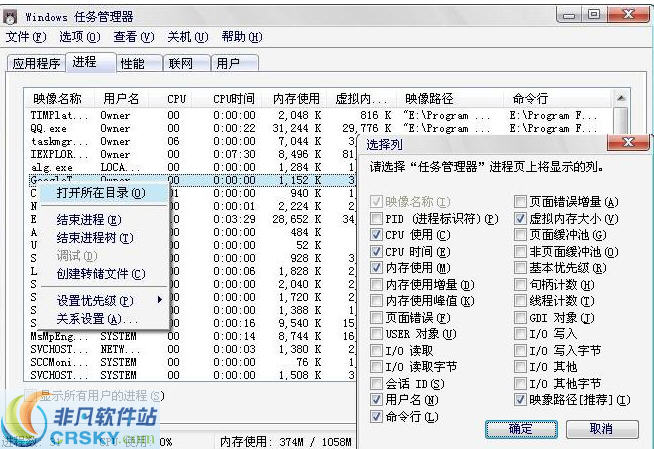Enable 页面错误增量(A) checkbox
The image size is (654, 449).
tap(520, 202)
